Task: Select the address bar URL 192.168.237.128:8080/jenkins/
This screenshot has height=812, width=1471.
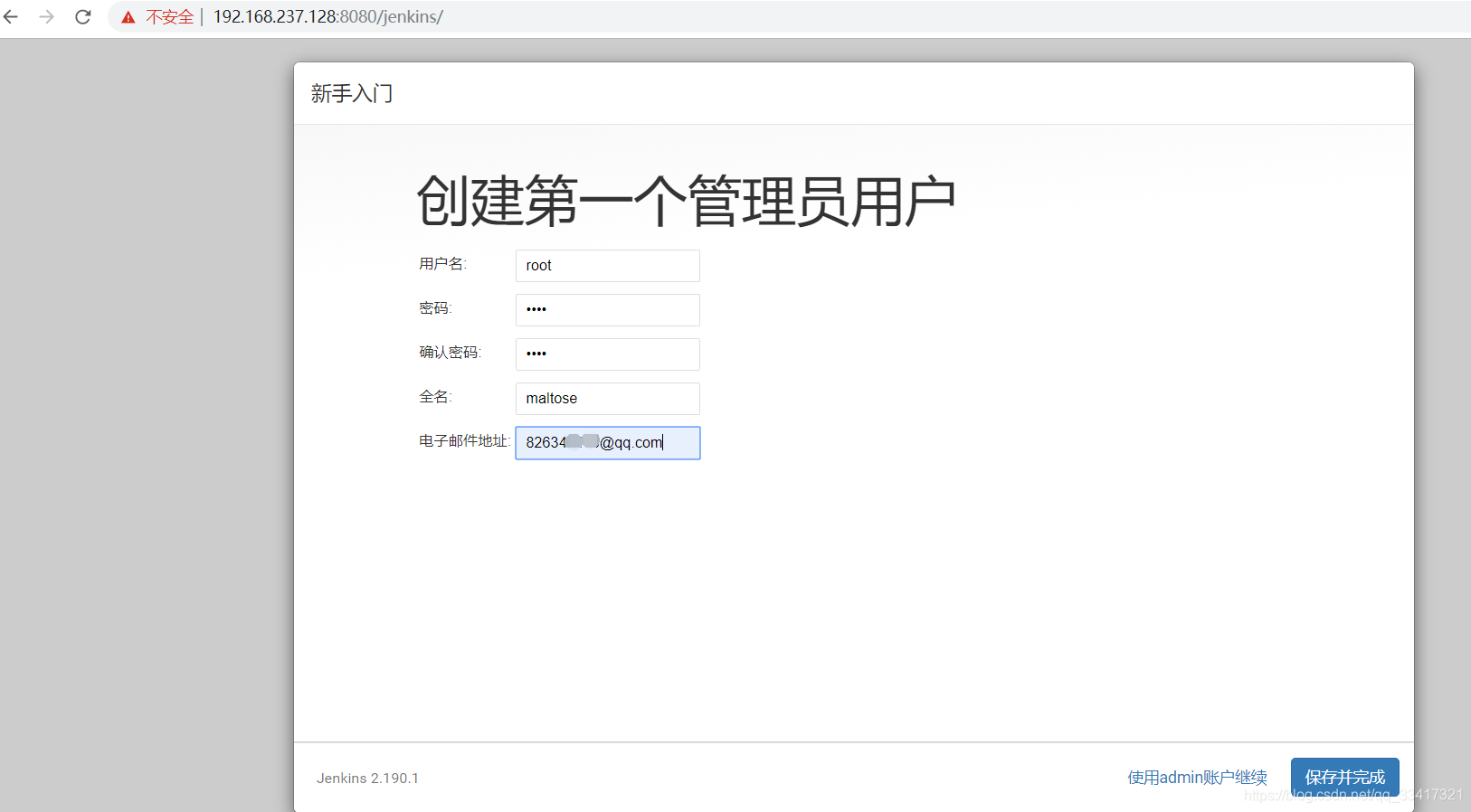Action: coord(328,17)
